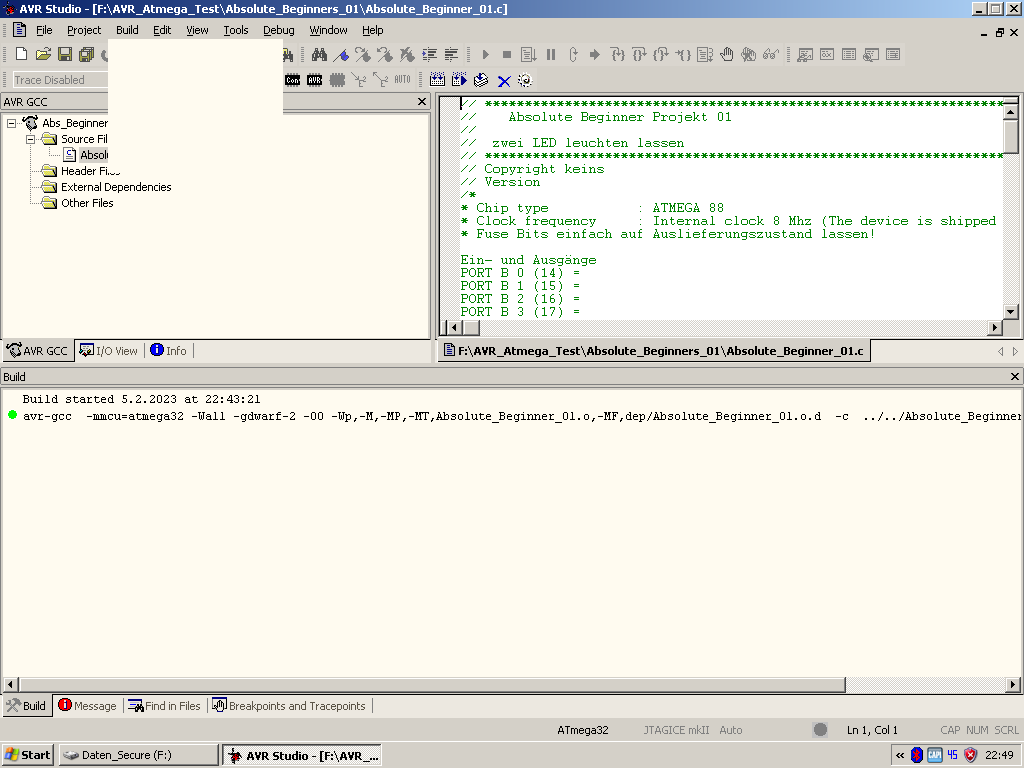
Task: Click Build output scrollbar right arrow
Action: (x=1012, y=684)
